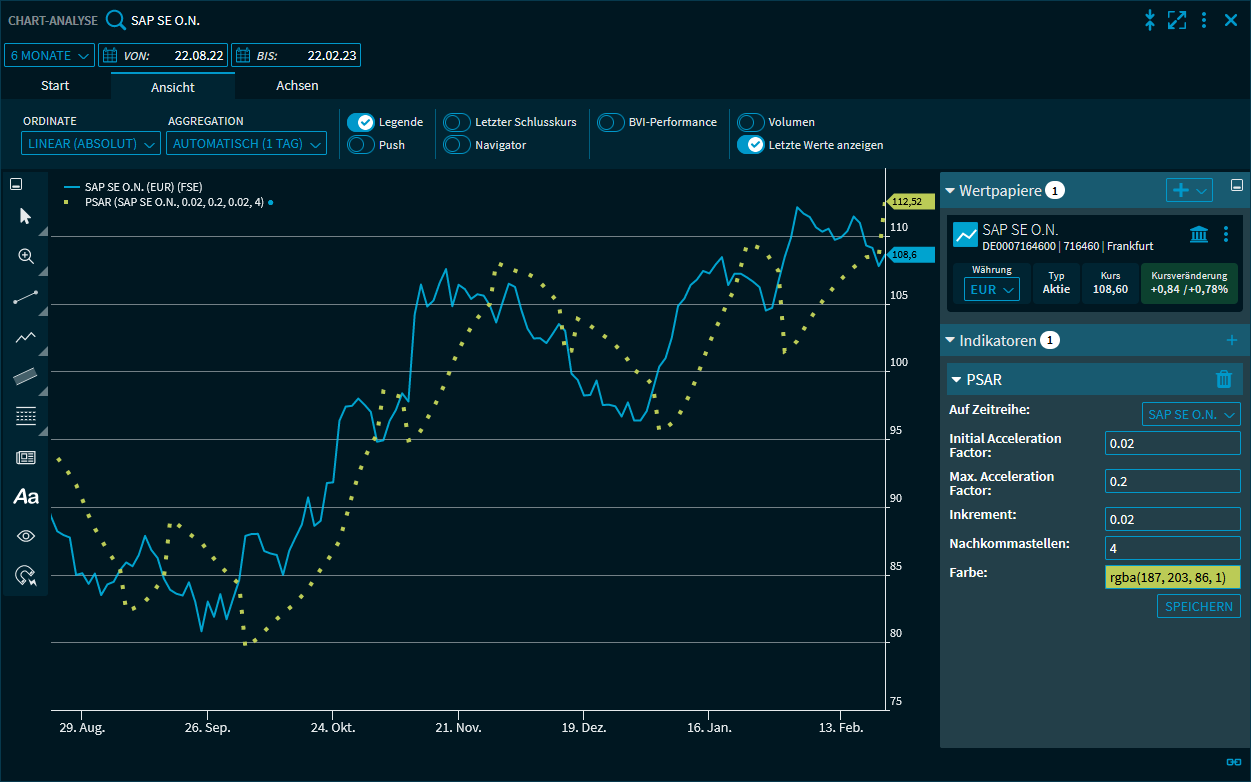
Task: Select the zoom magnifier tool
Action: pos(26,256)
